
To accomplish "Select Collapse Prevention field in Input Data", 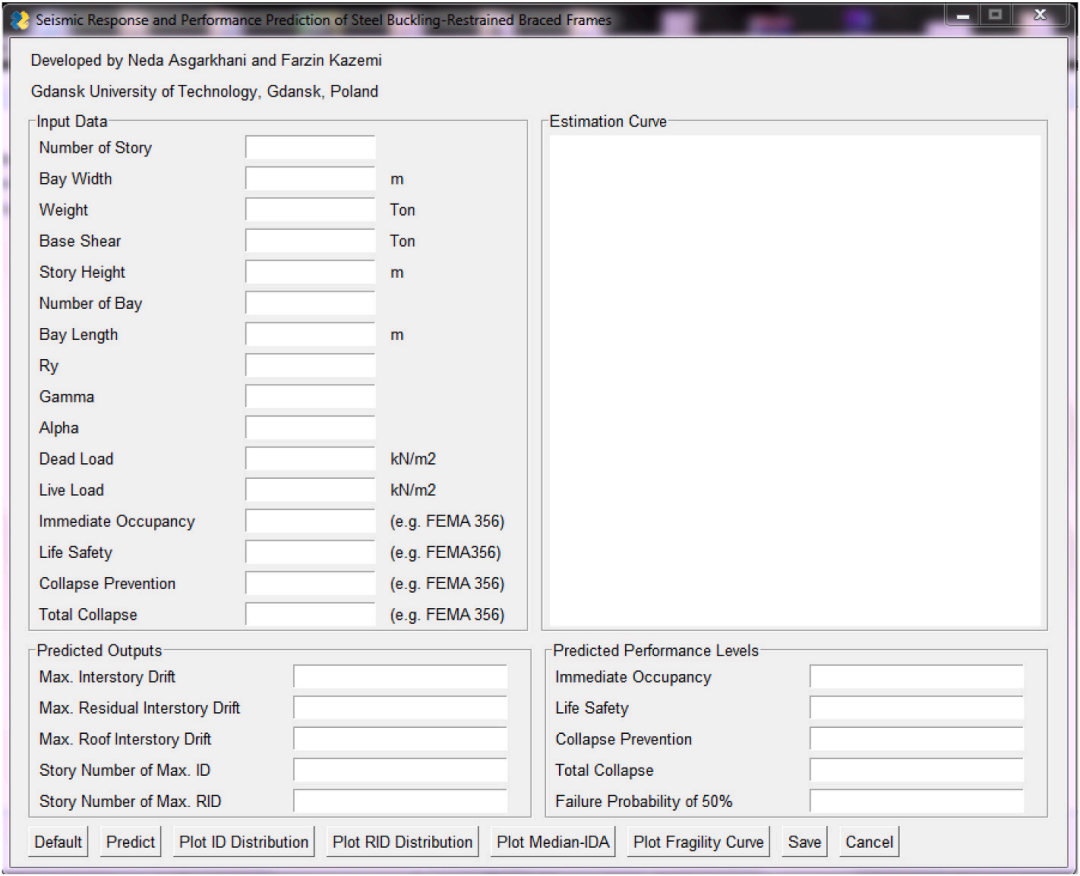I will 310,583.
